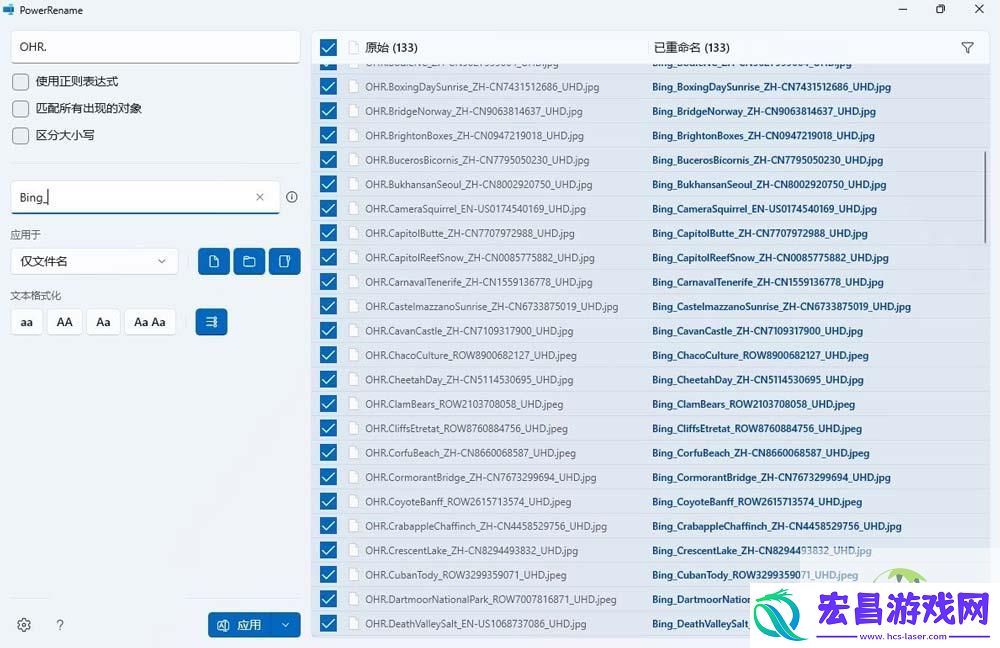The height and width of the screenshot is (648, 1000).
Task: Click the 原始 (133) column header
Action: (391, 48)
